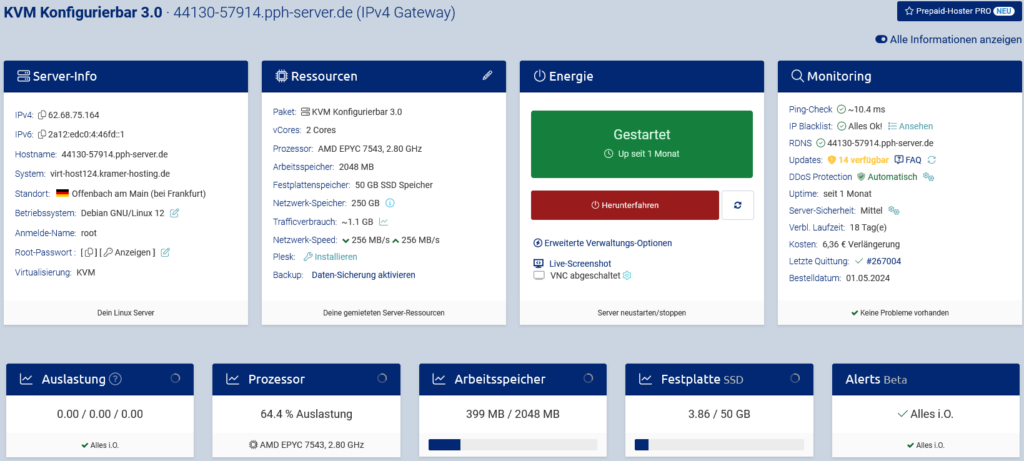
Task: Open the Live-Screenshot link
Action: tap(581, 264)
